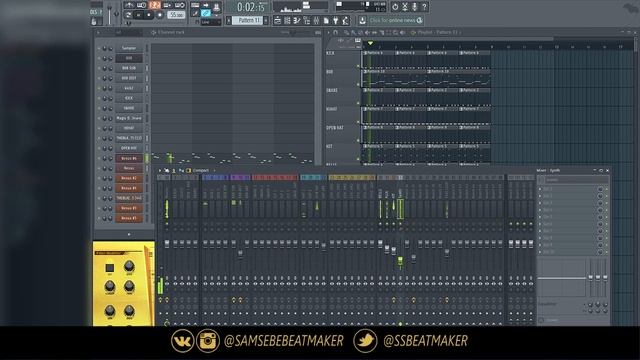Mute the 808 SUB channel with its LED
This screenshot has height=360, width=640.
98,68
